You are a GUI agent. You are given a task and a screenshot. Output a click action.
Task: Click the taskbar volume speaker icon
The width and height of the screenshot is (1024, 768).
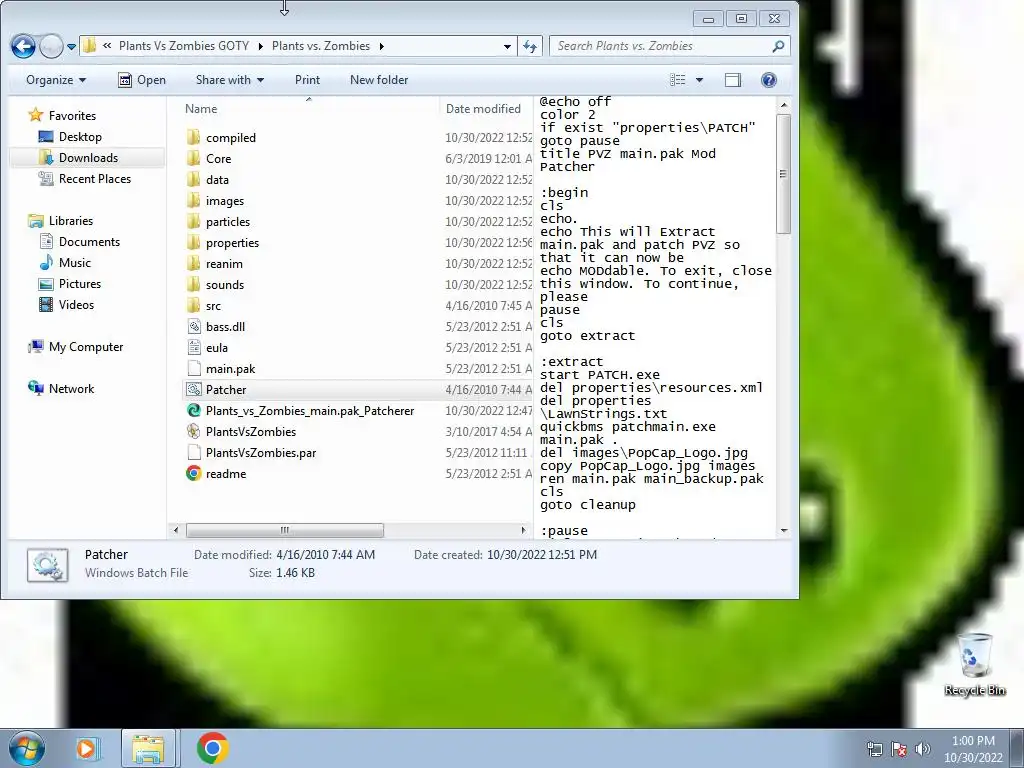[x=923, y=749]
